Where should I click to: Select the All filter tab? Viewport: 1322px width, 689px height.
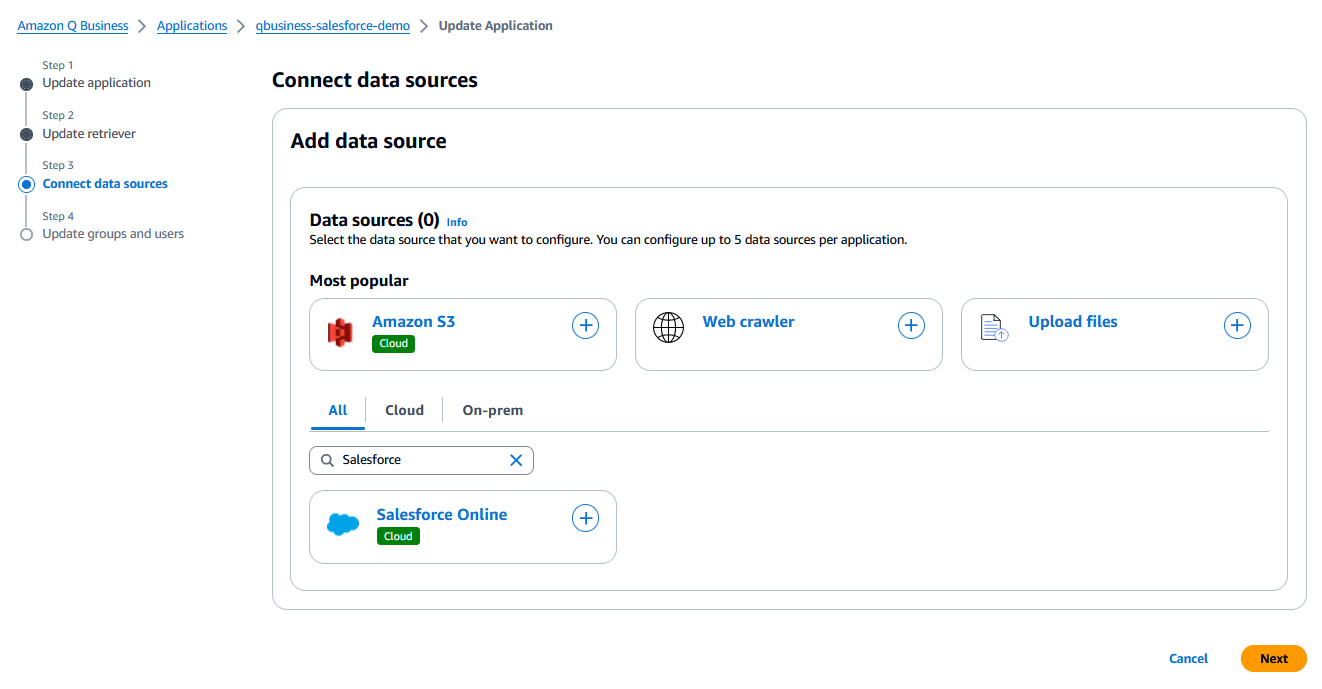click(x=337, y=409)
